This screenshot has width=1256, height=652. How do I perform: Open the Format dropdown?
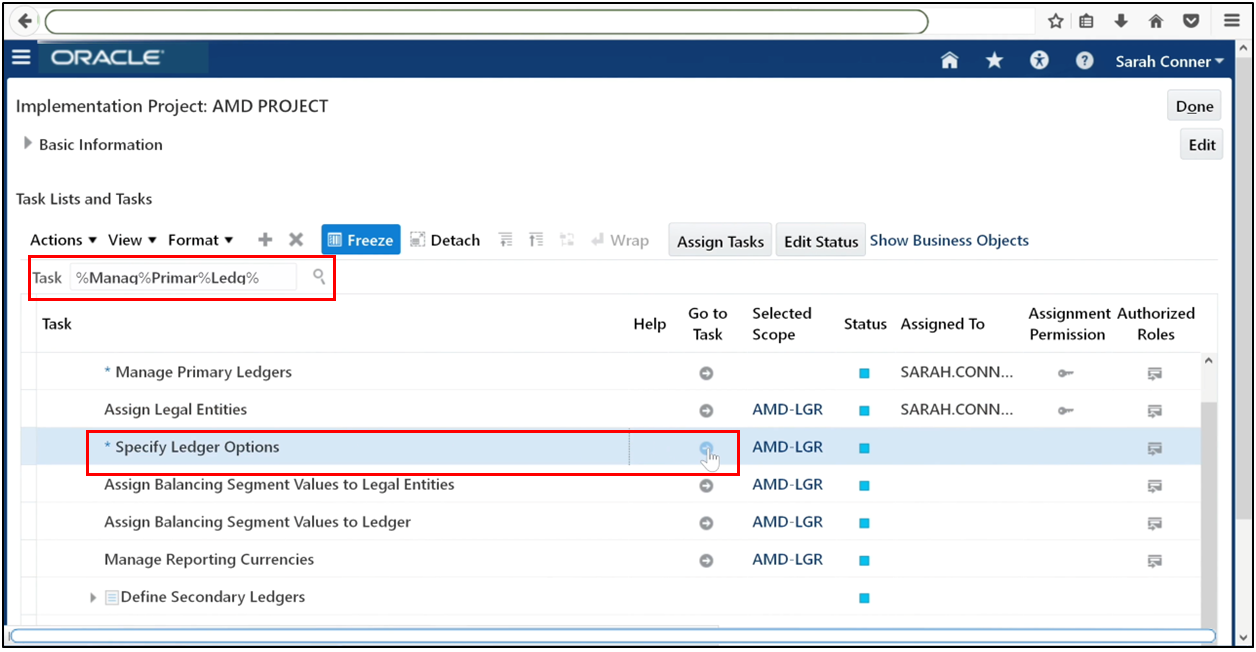(196, 239)
